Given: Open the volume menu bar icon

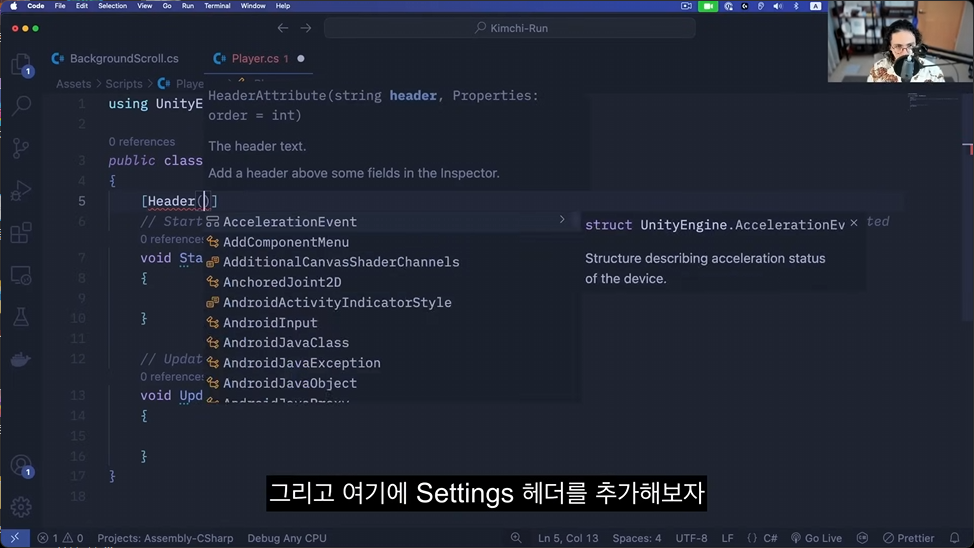Looking at the screenshot, I should [x=778, y=6].
